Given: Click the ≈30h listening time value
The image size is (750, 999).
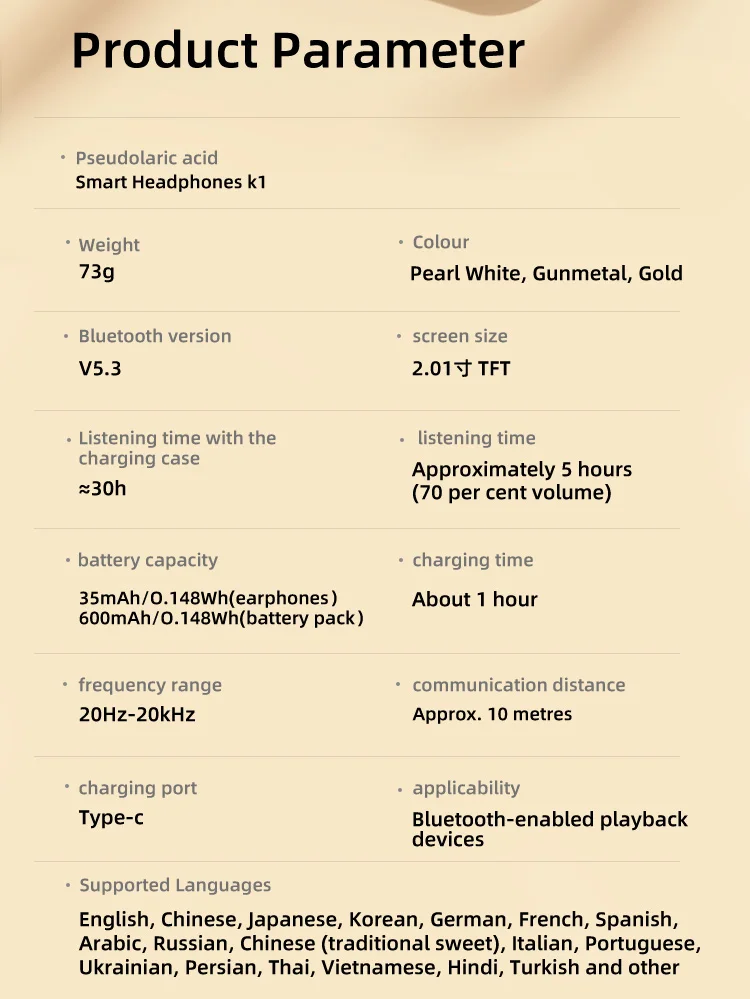Looking at the screenshot, I should 103,489.
